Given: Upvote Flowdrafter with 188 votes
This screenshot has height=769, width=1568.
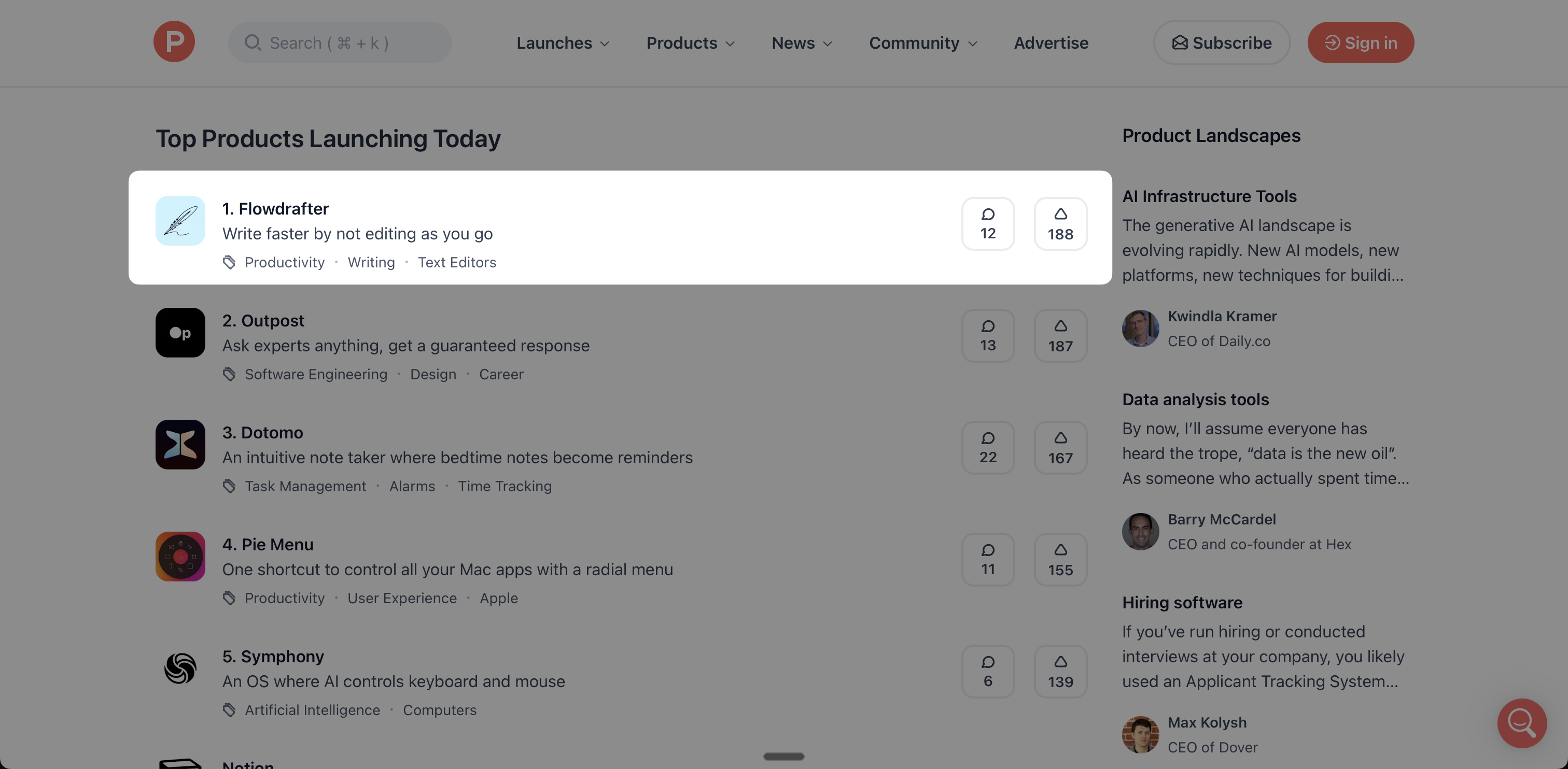Looking at the screenshot, I should (1060, 224).
